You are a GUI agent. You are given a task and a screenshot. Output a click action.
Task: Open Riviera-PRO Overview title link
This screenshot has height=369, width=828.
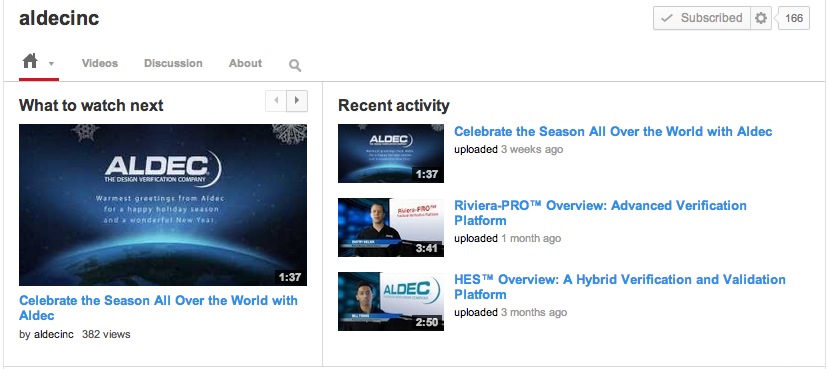pyautogui.click(x=600, y=213)
